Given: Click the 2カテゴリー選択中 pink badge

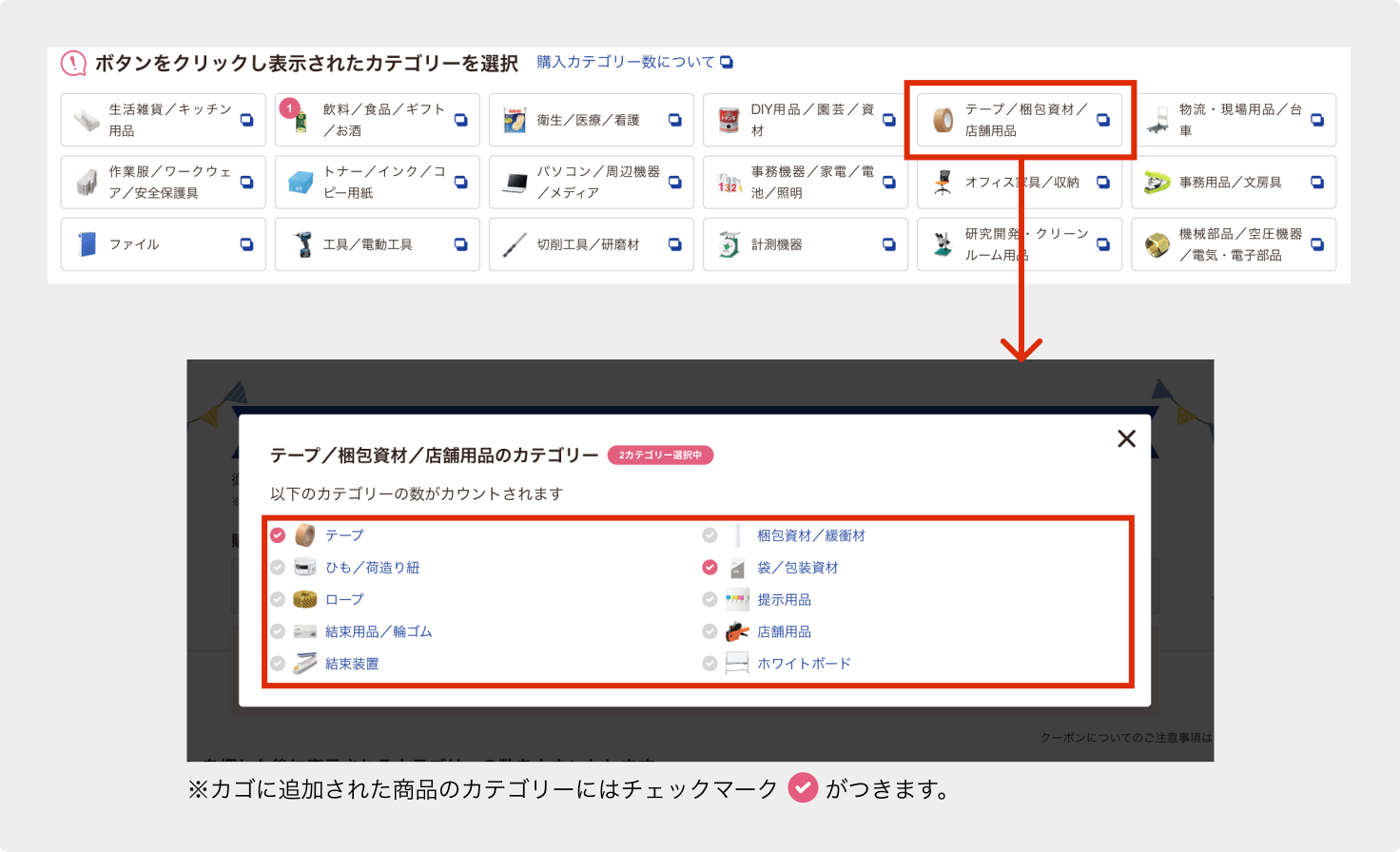Looking at the screenshot, I should coord(660,455).
